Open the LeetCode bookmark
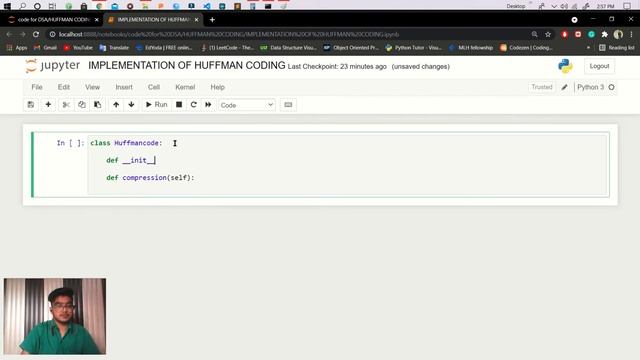 tap(228, 48)
